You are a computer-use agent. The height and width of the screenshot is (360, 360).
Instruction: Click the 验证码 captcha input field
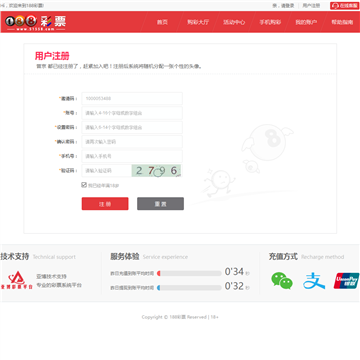(x=107, y=171)
